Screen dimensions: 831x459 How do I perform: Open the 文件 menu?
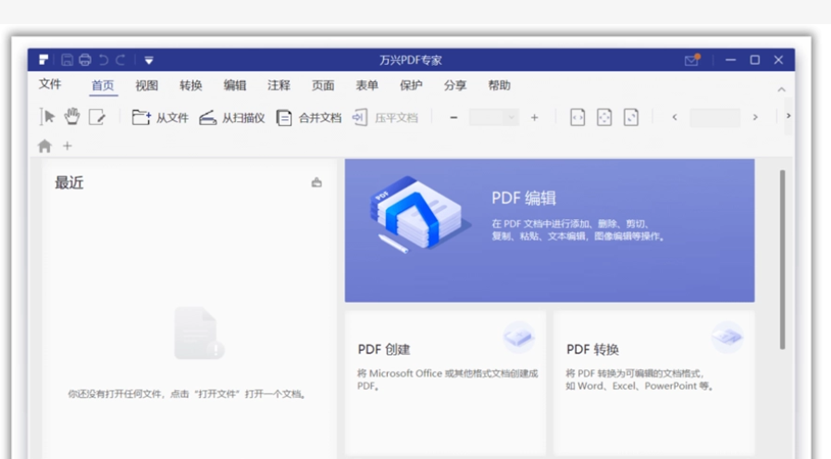click(x=50, y=84)
